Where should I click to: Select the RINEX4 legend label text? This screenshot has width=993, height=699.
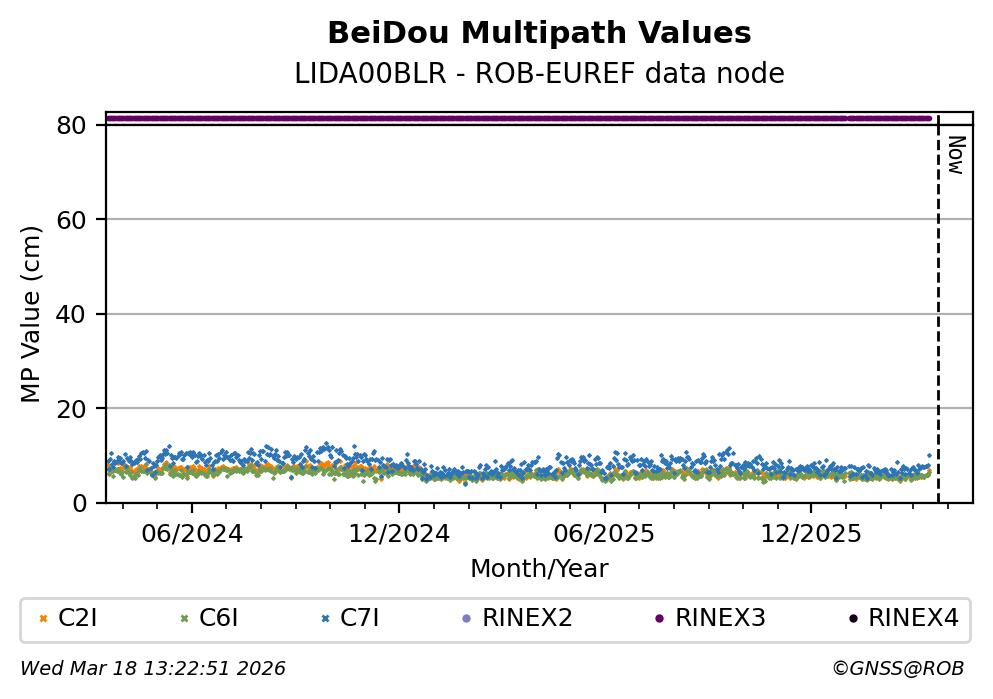click(x=913, y=619)
